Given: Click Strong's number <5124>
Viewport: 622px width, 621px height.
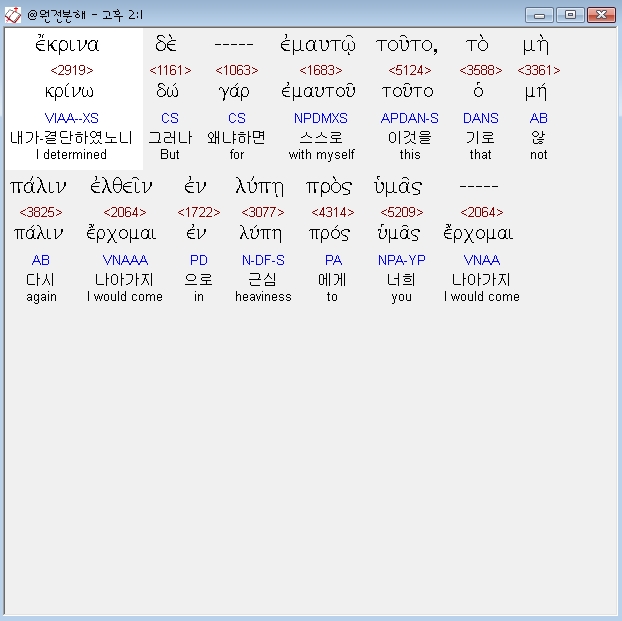Looking at the screenshot, I should [410, 70].
